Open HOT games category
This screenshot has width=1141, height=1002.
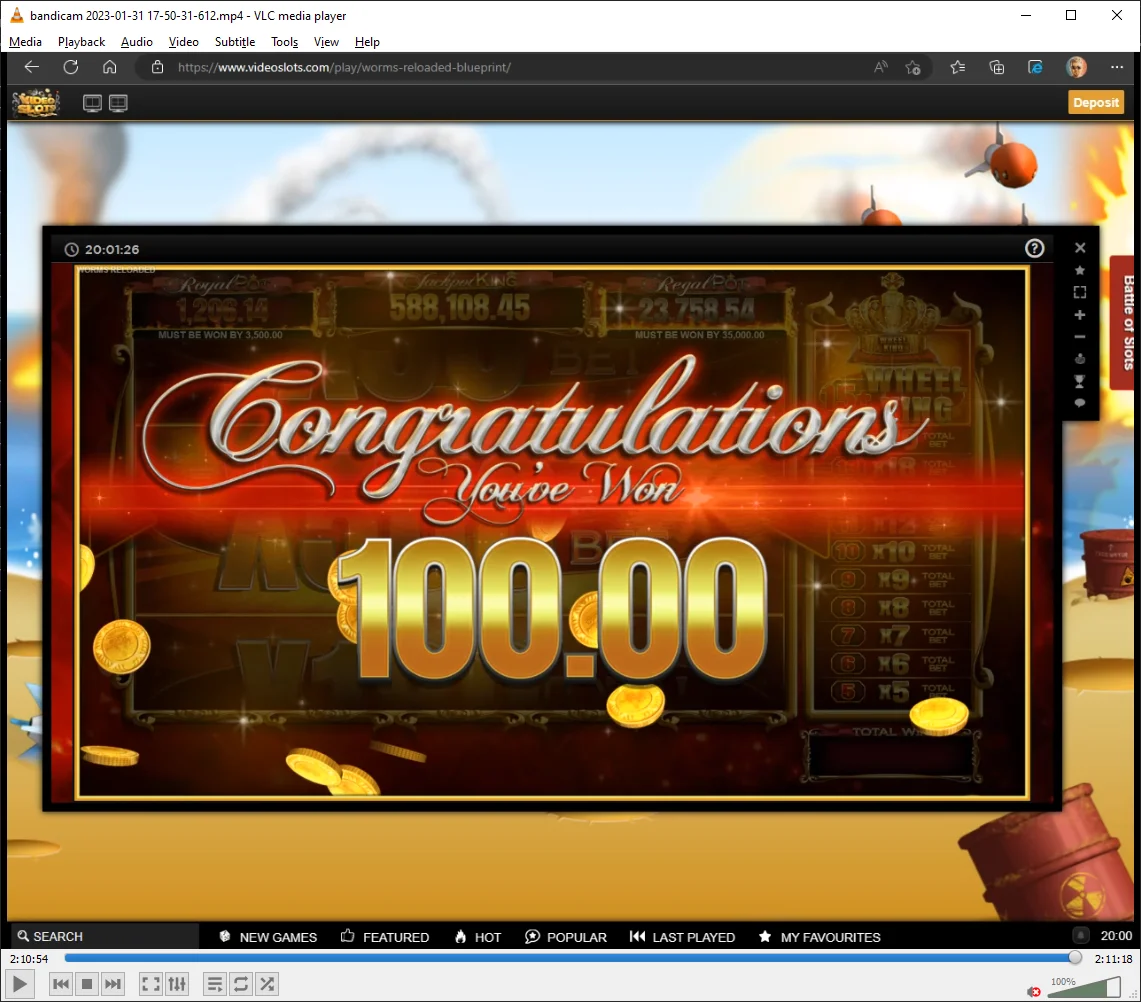pos(477,937)
